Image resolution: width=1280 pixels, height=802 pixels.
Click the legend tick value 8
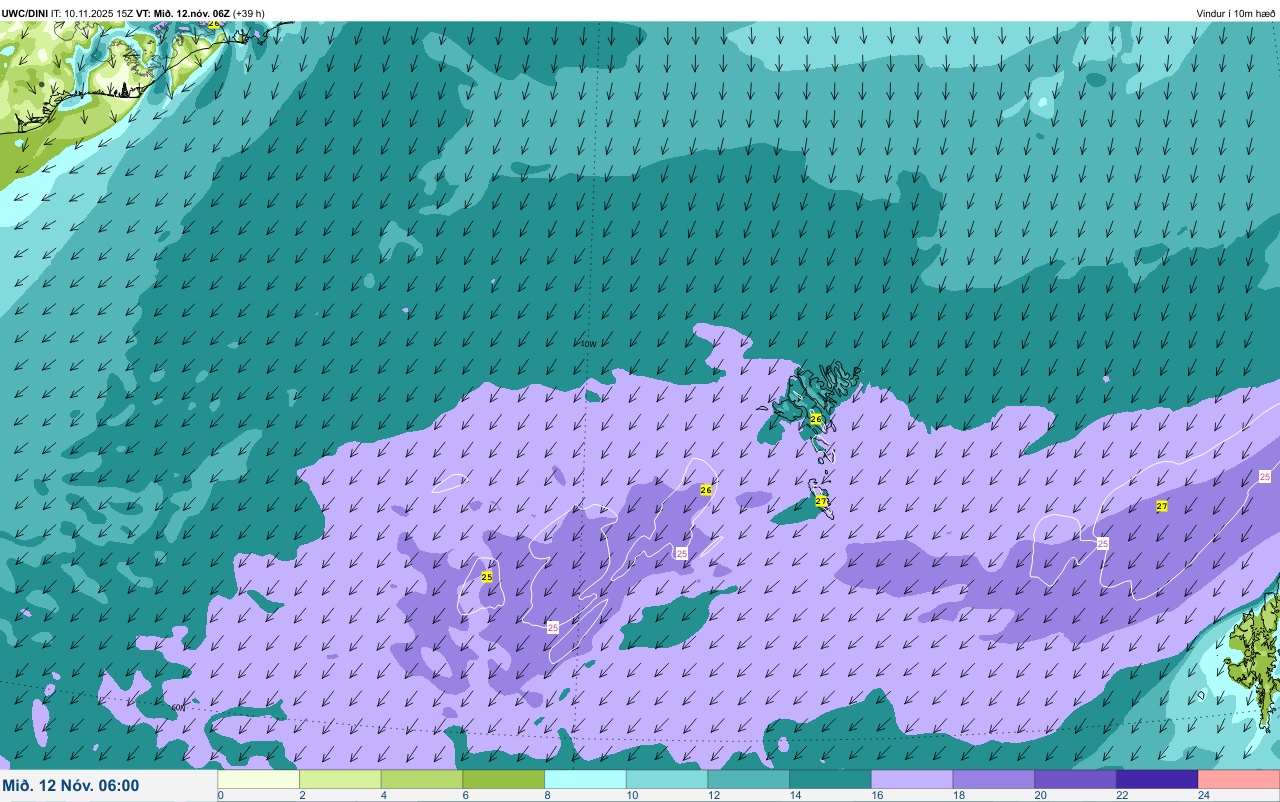pyautogui.click(x=546, y=795)
